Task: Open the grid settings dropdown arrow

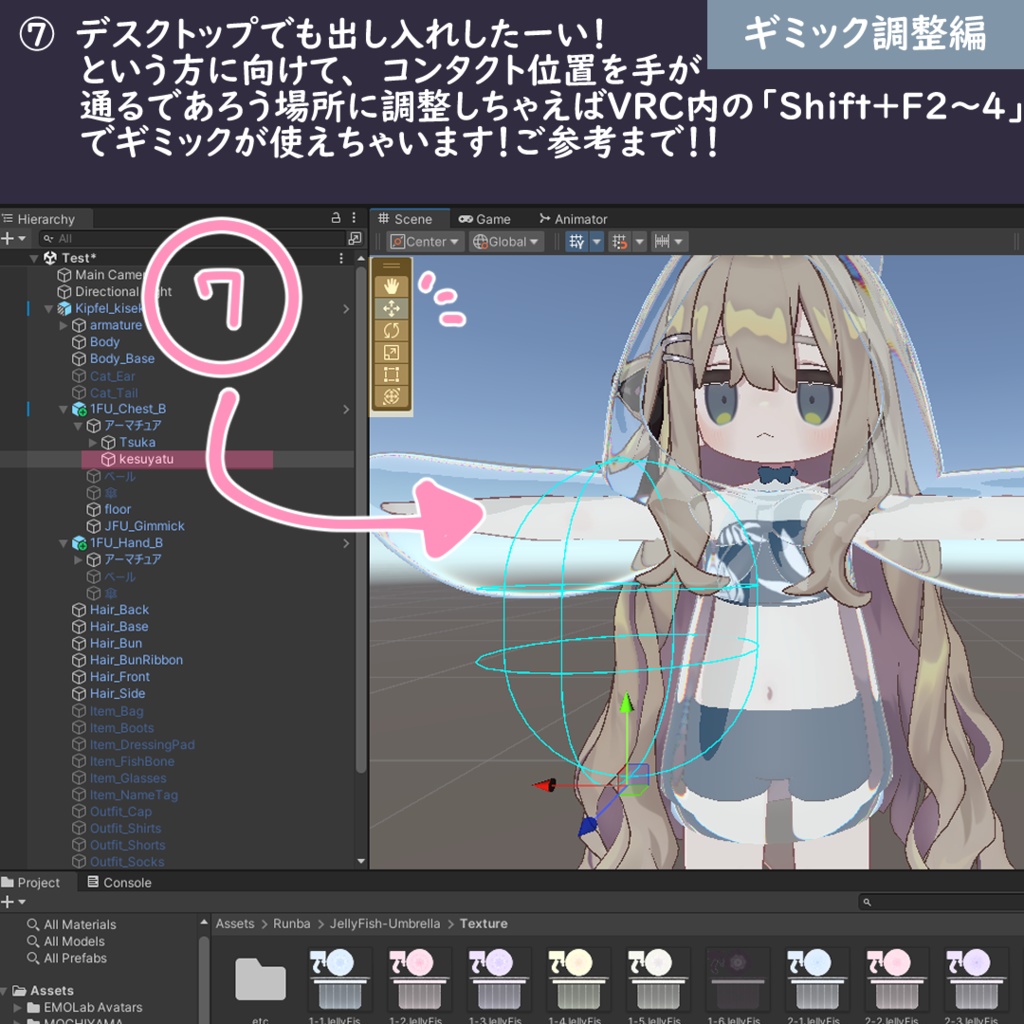Action: point(596,242)
